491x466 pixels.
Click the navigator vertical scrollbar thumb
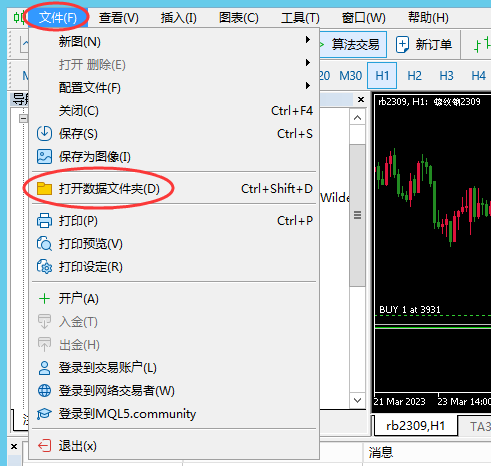pos(357,215)
